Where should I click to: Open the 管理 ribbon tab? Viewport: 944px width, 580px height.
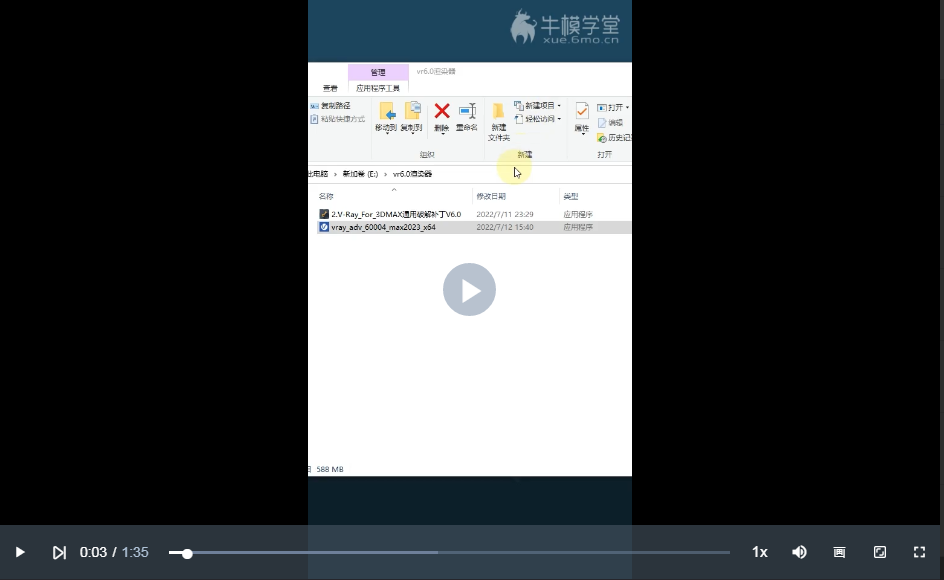(378, 72)
